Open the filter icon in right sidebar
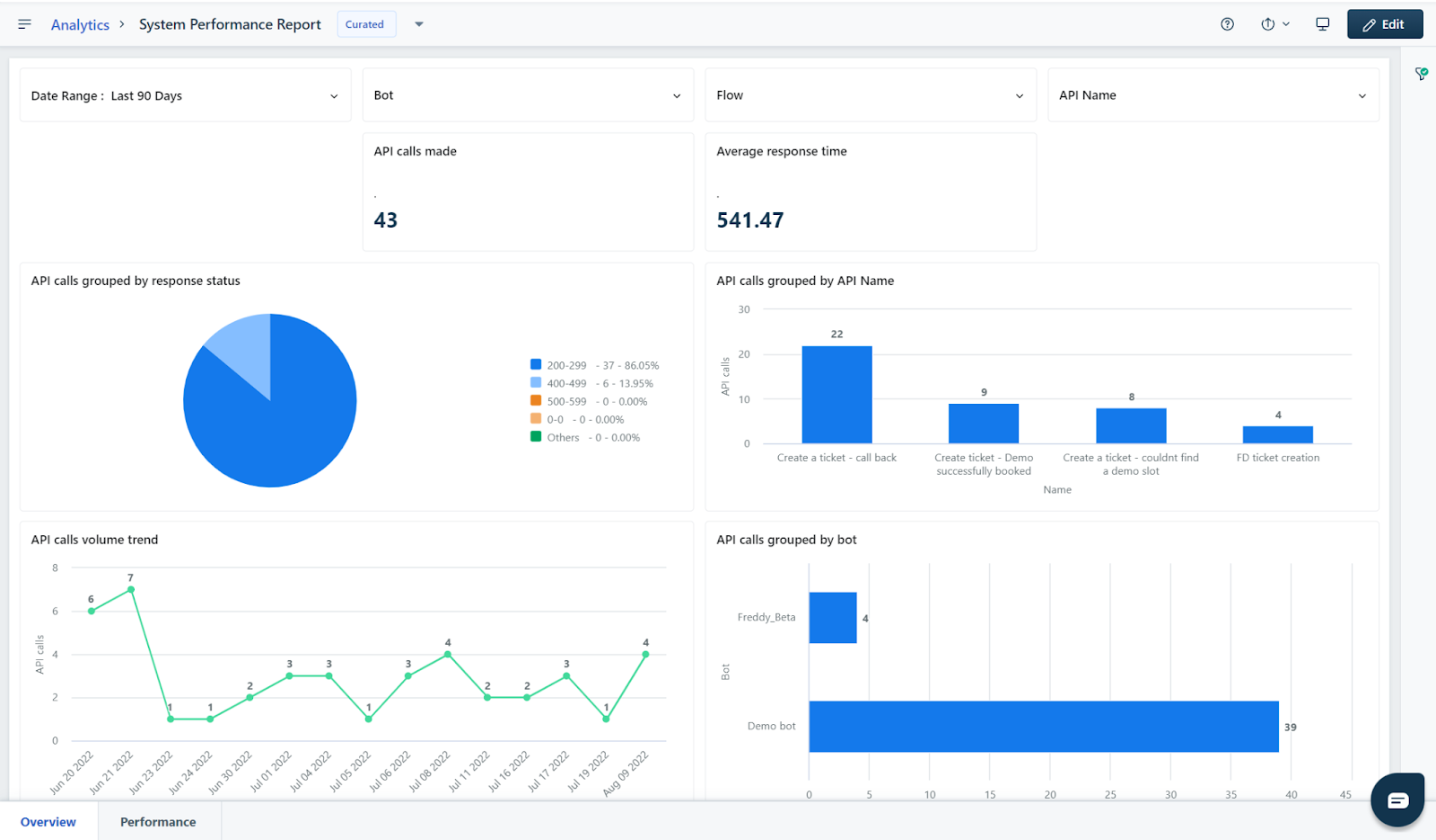This screenshot has height=840, width=1436. tap(1420, 73)
